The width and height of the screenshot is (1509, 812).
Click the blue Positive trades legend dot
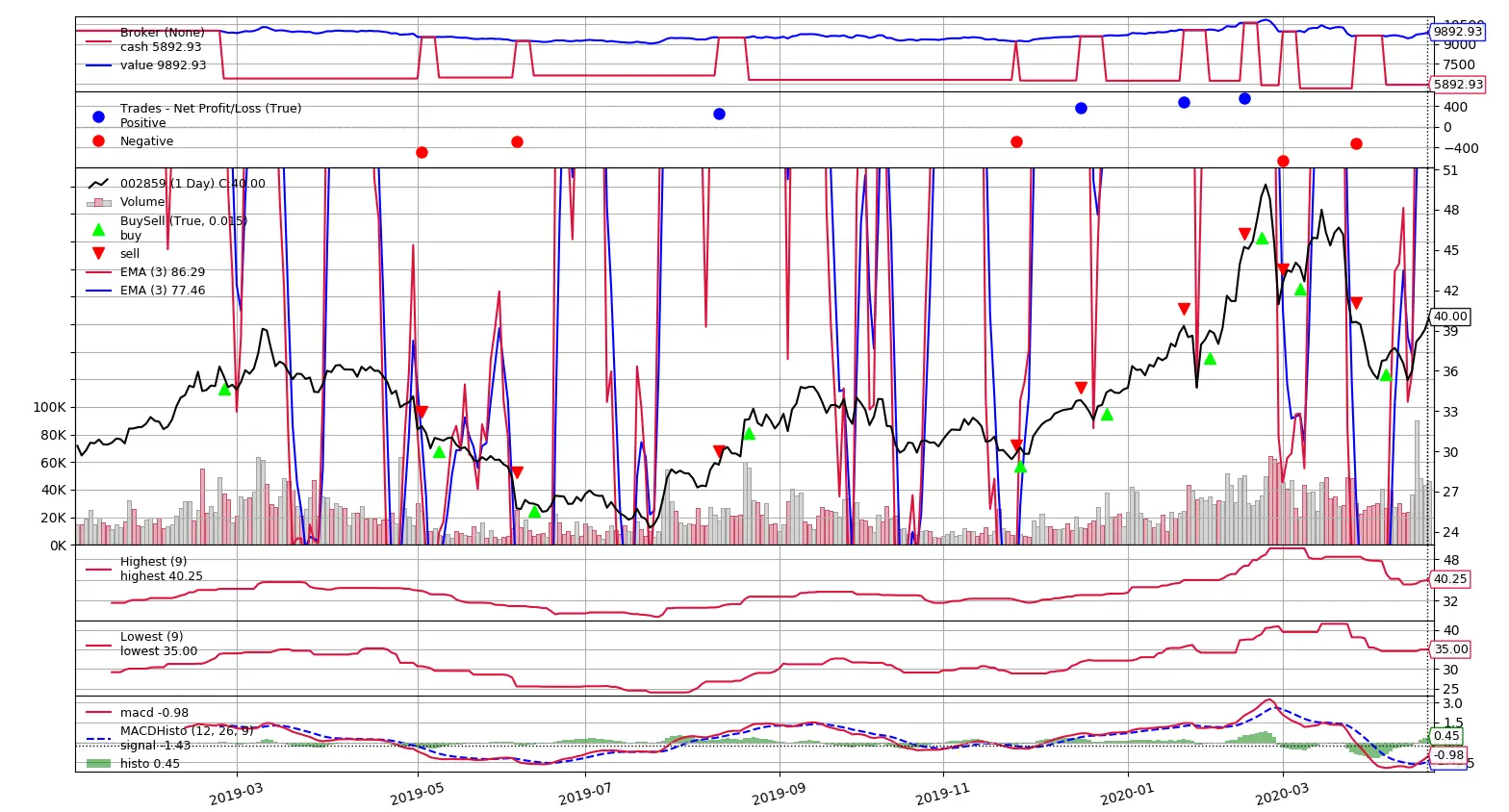(x=98, y=116)
